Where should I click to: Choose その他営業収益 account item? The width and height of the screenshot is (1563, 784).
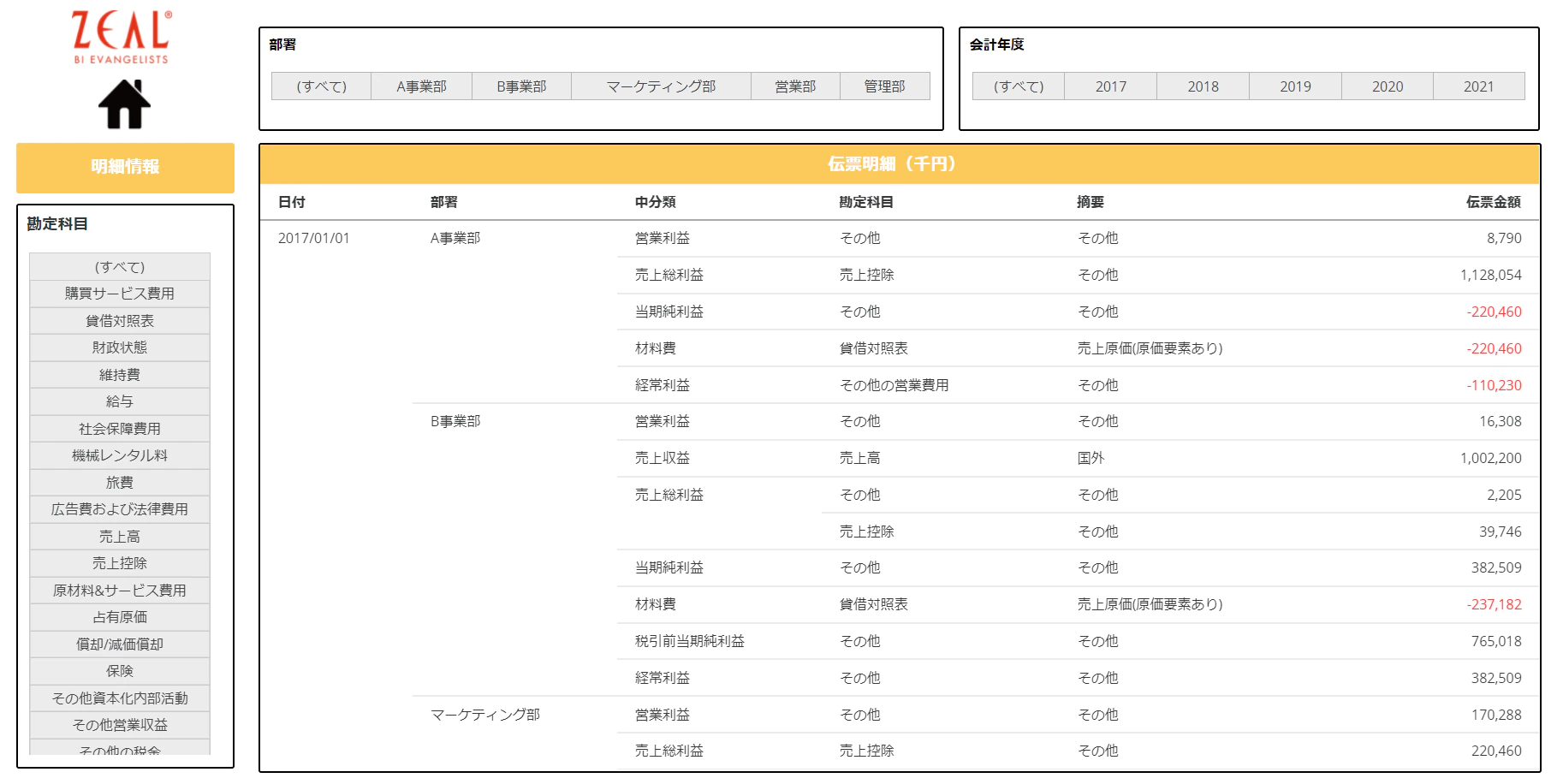point(120,725)
